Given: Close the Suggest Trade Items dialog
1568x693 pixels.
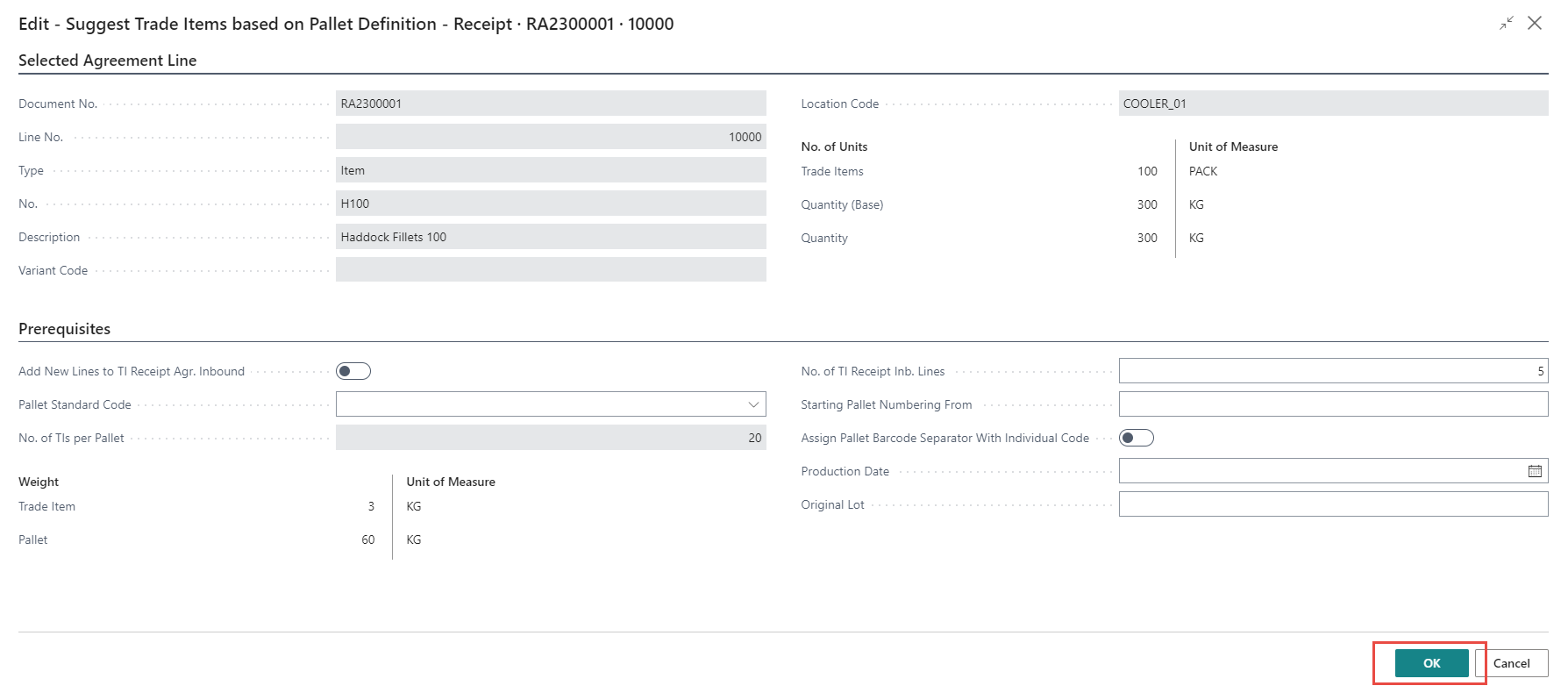Looking at the screenshot, I should tap(1535, 24).
